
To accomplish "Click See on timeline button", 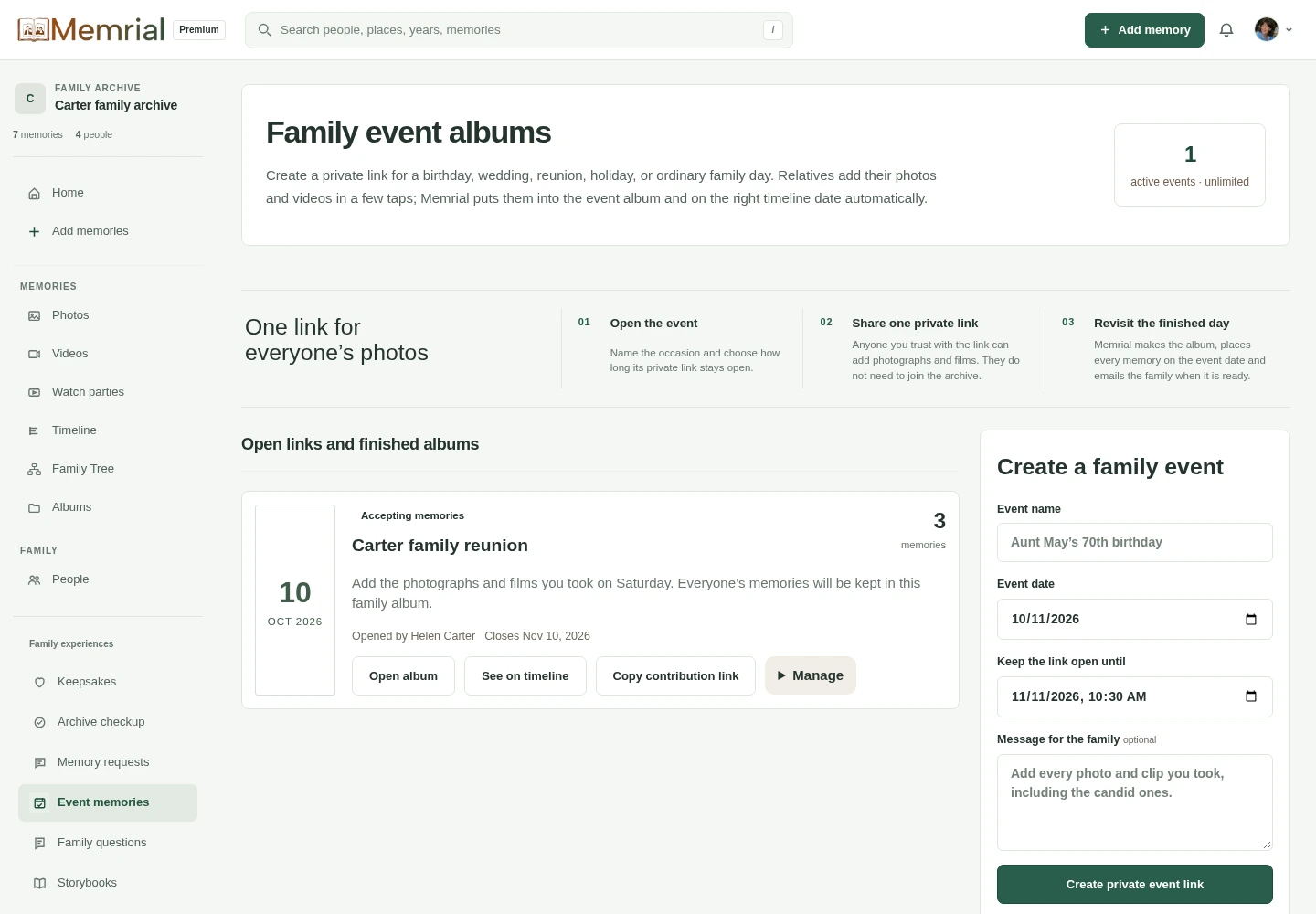I will coord(525,675).
